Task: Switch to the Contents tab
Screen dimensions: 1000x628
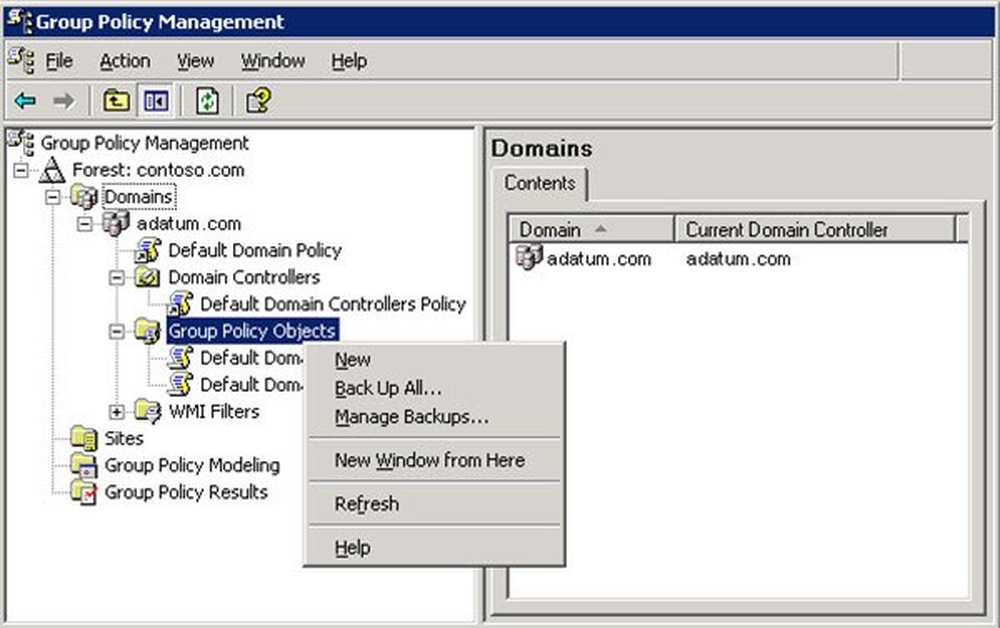Action: (539, 183)
